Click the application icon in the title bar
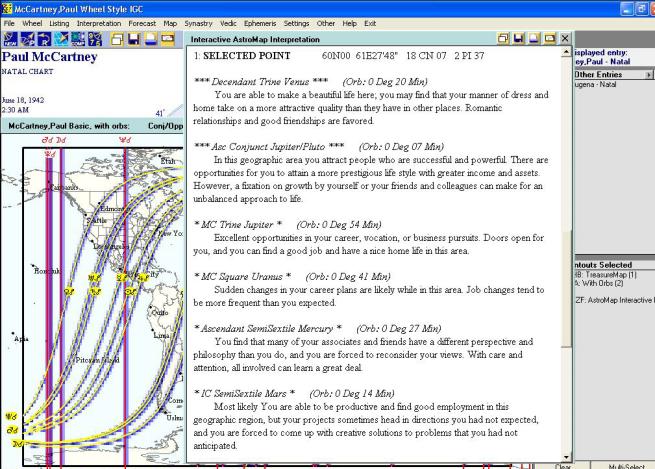The image size is (655, 469). (7, 8)
